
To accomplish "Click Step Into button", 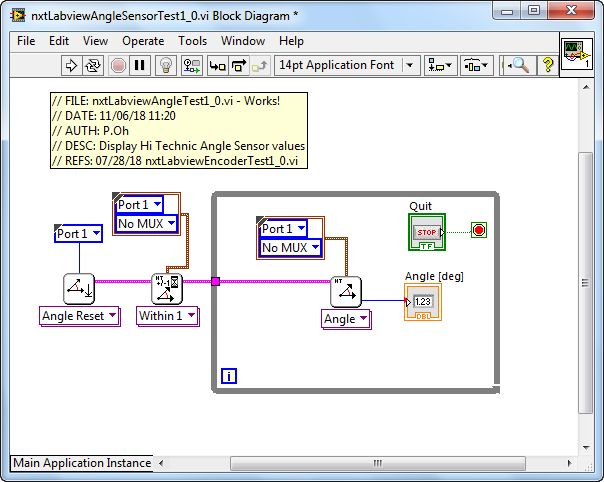I will click(218, 65).
